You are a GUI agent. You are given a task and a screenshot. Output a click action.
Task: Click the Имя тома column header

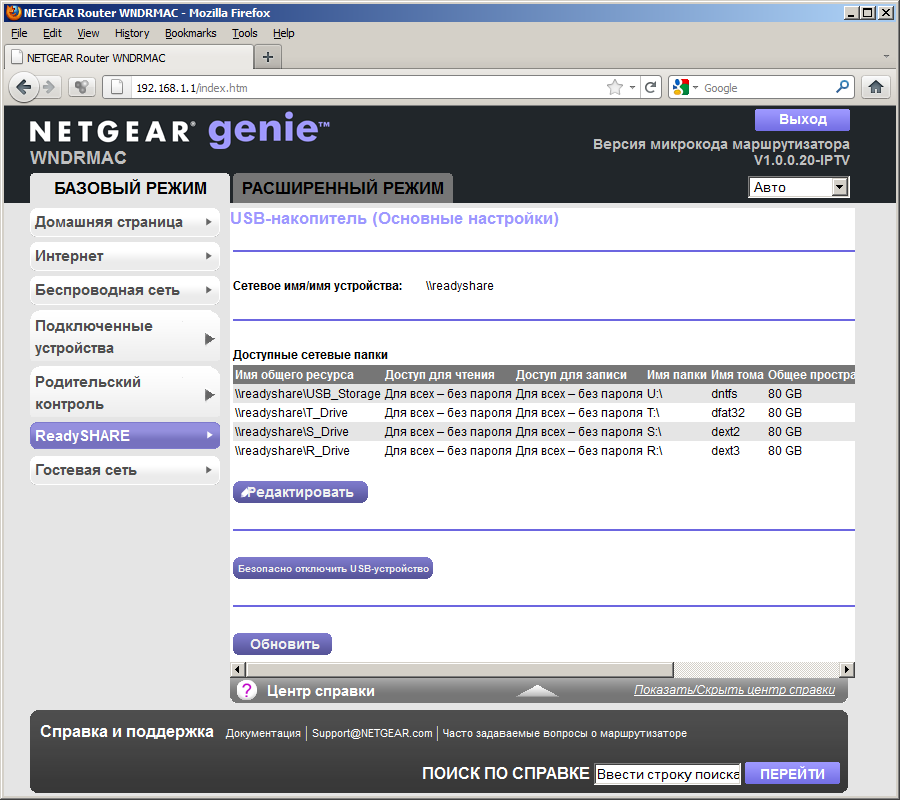pyautogui.click(x=737, y=375)
